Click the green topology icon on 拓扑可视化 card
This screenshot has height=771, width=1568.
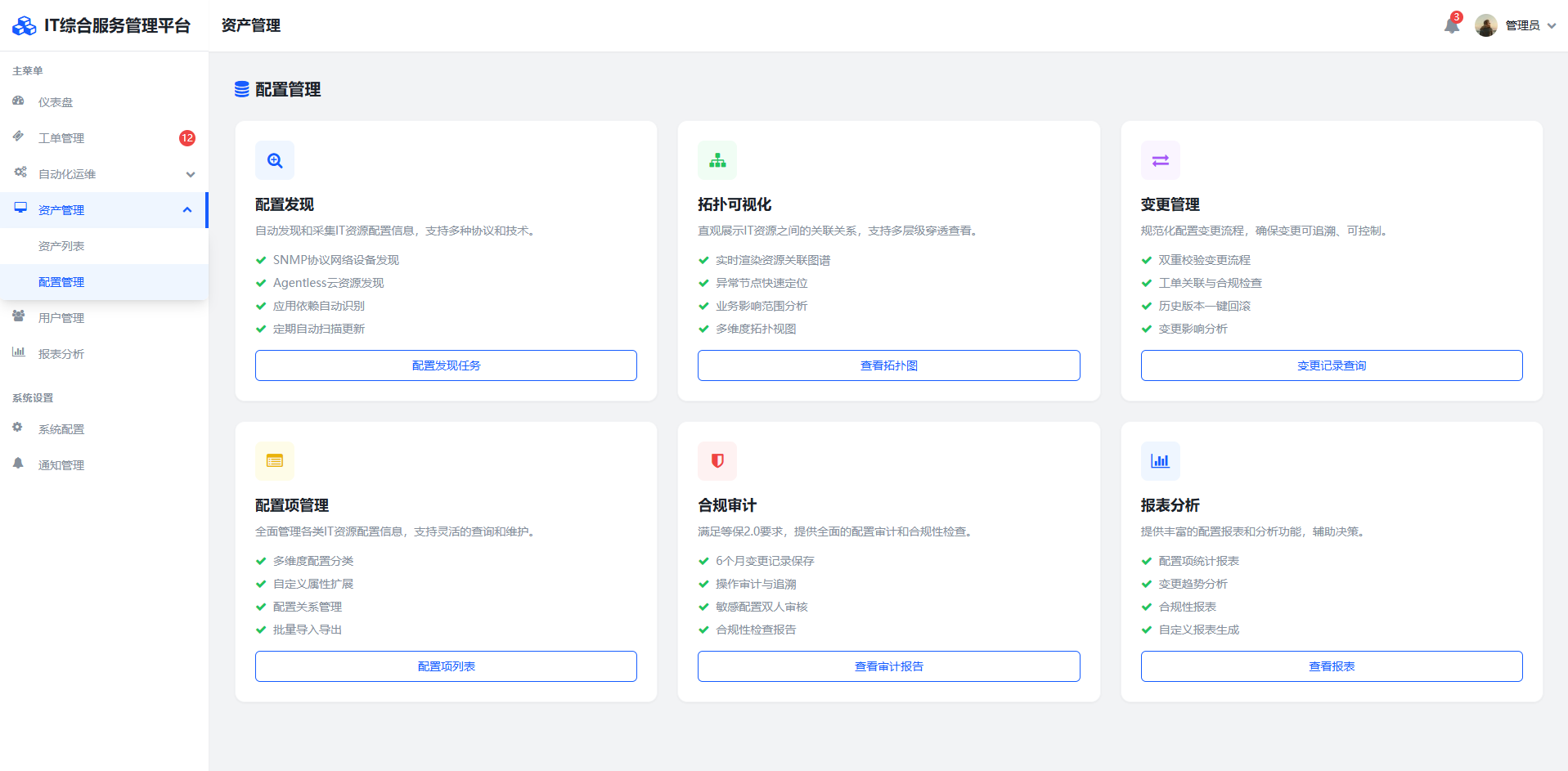[717, 160]
